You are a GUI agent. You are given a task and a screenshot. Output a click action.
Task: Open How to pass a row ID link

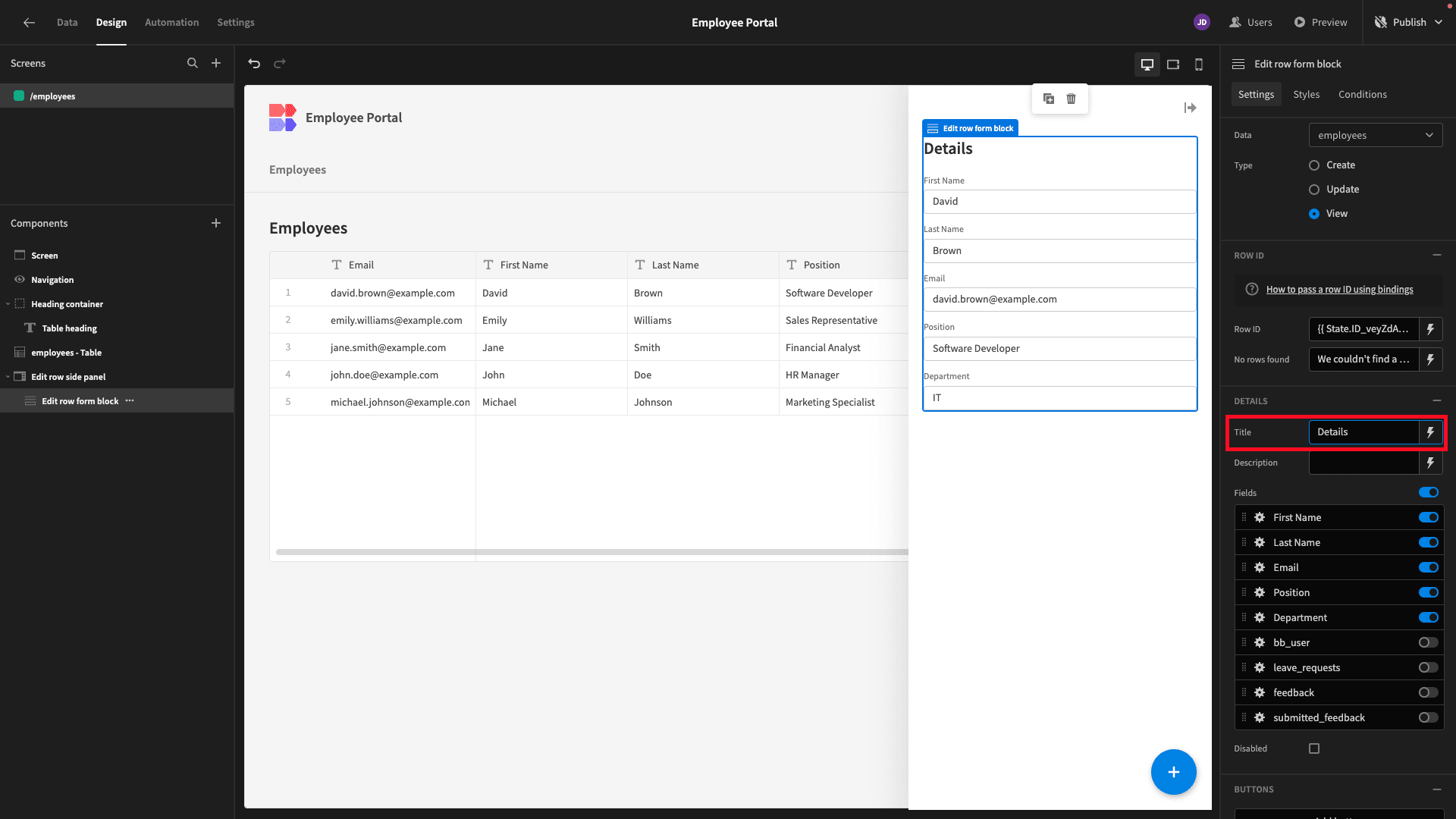[1340, 290]
